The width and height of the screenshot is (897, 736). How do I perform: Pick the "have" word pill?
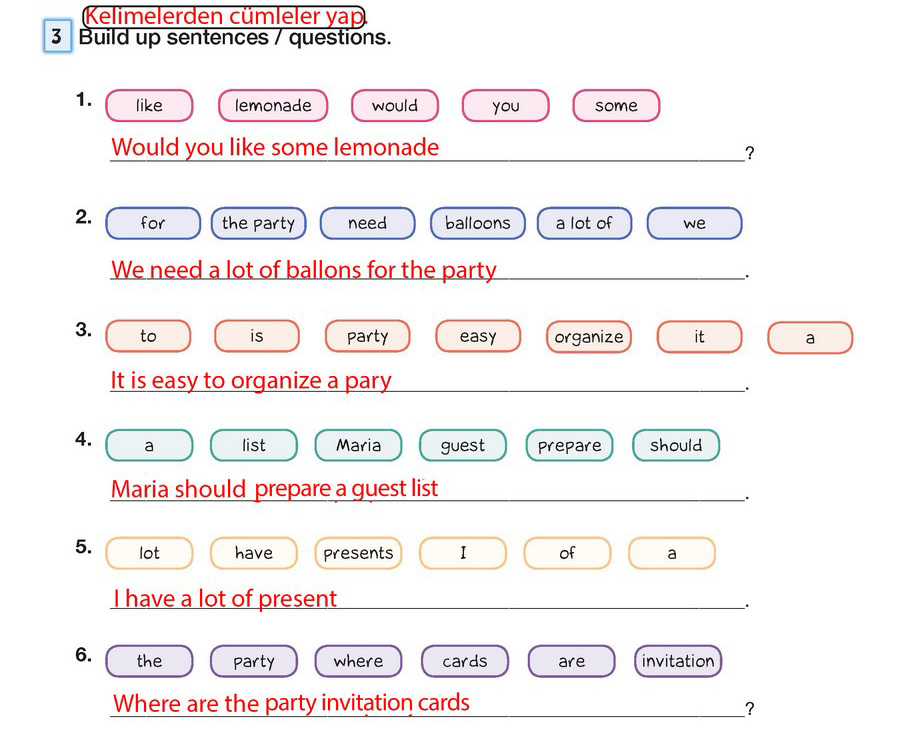(254, 553)
